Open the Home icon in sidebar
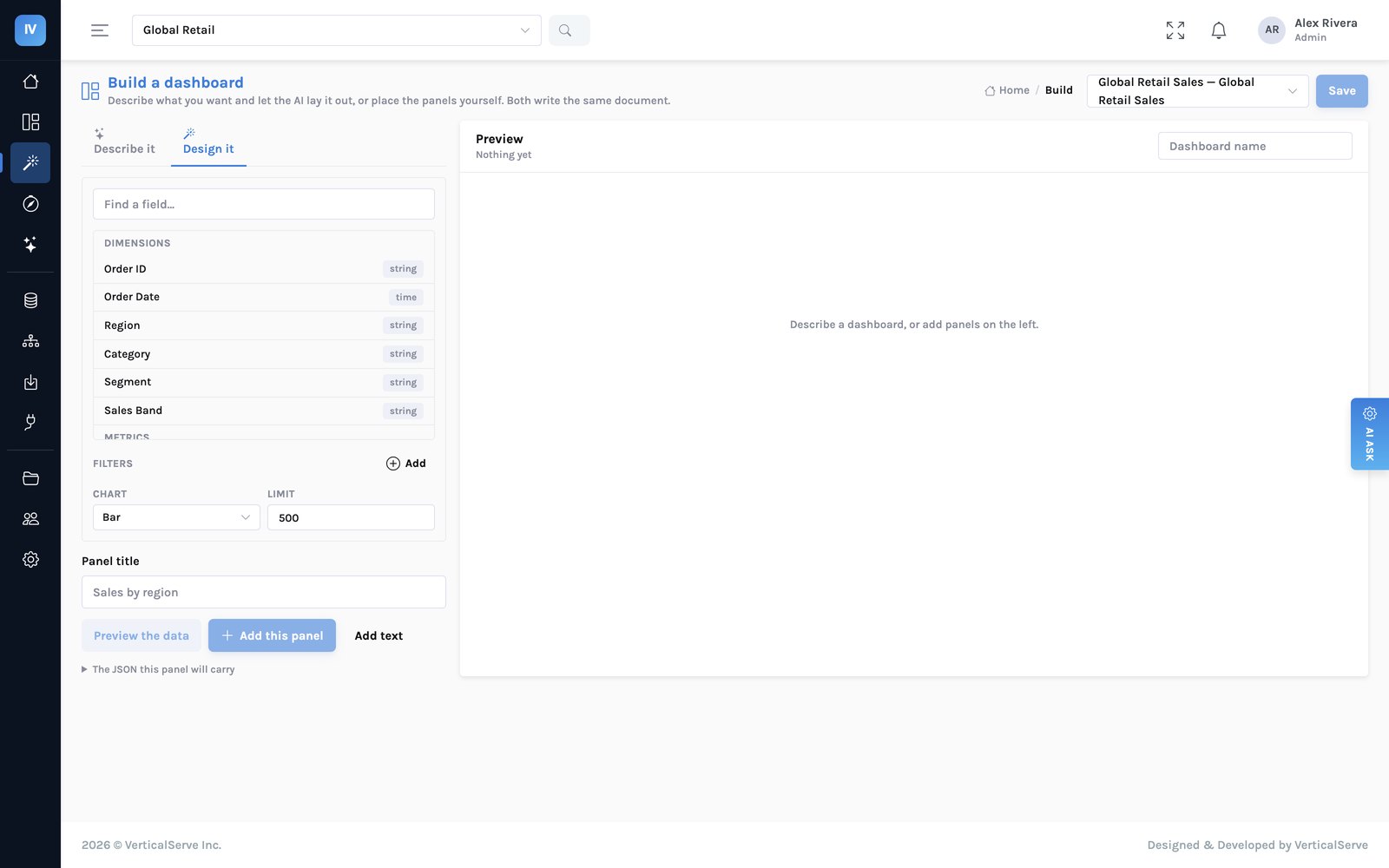 [x=30, y=82]
